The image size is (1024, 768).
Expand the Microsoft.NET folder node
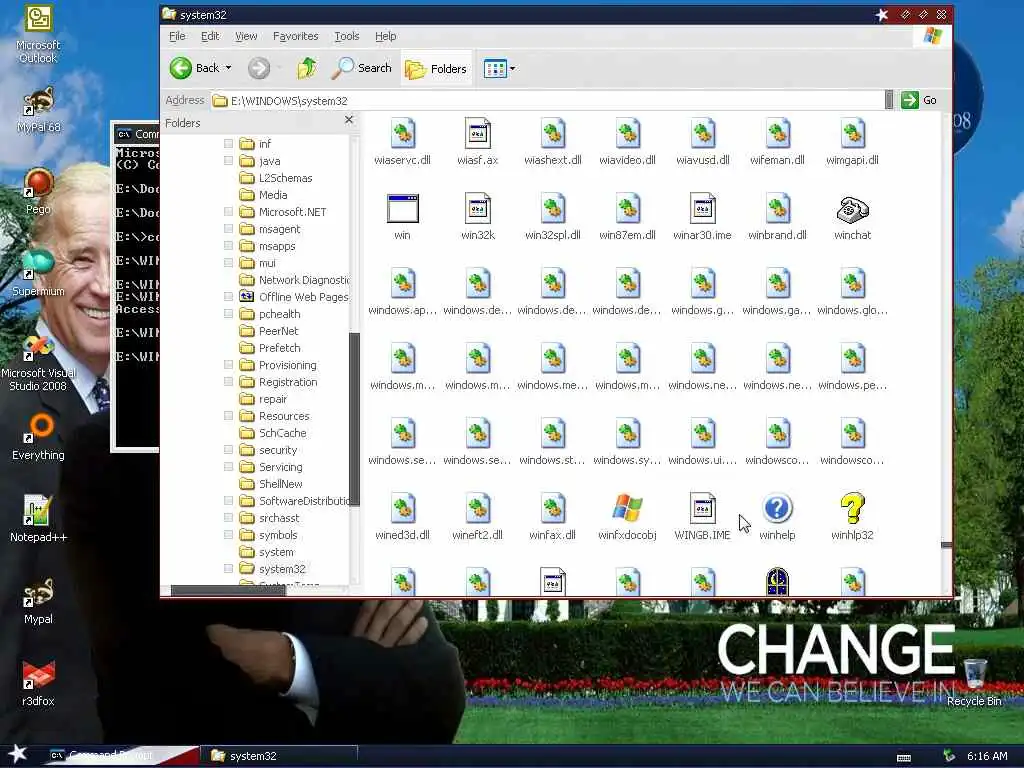[229, 212]
